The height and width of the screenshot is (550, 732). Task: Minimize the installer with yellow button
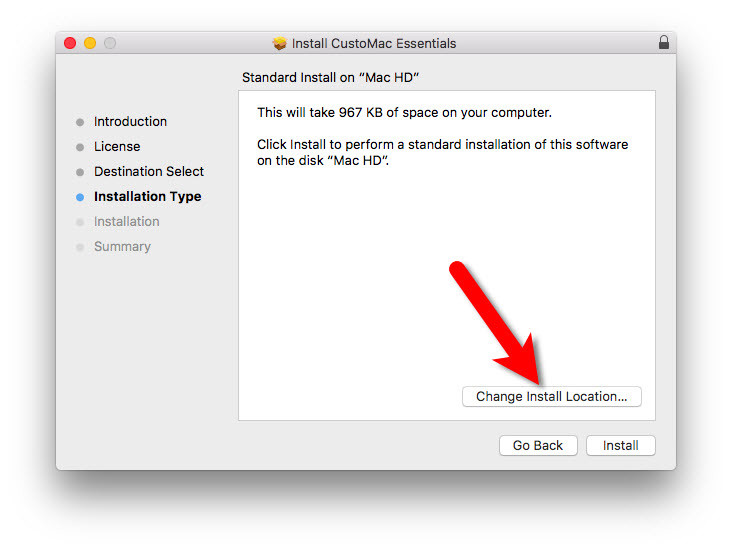pyautogui.click(x=90, y=43)
